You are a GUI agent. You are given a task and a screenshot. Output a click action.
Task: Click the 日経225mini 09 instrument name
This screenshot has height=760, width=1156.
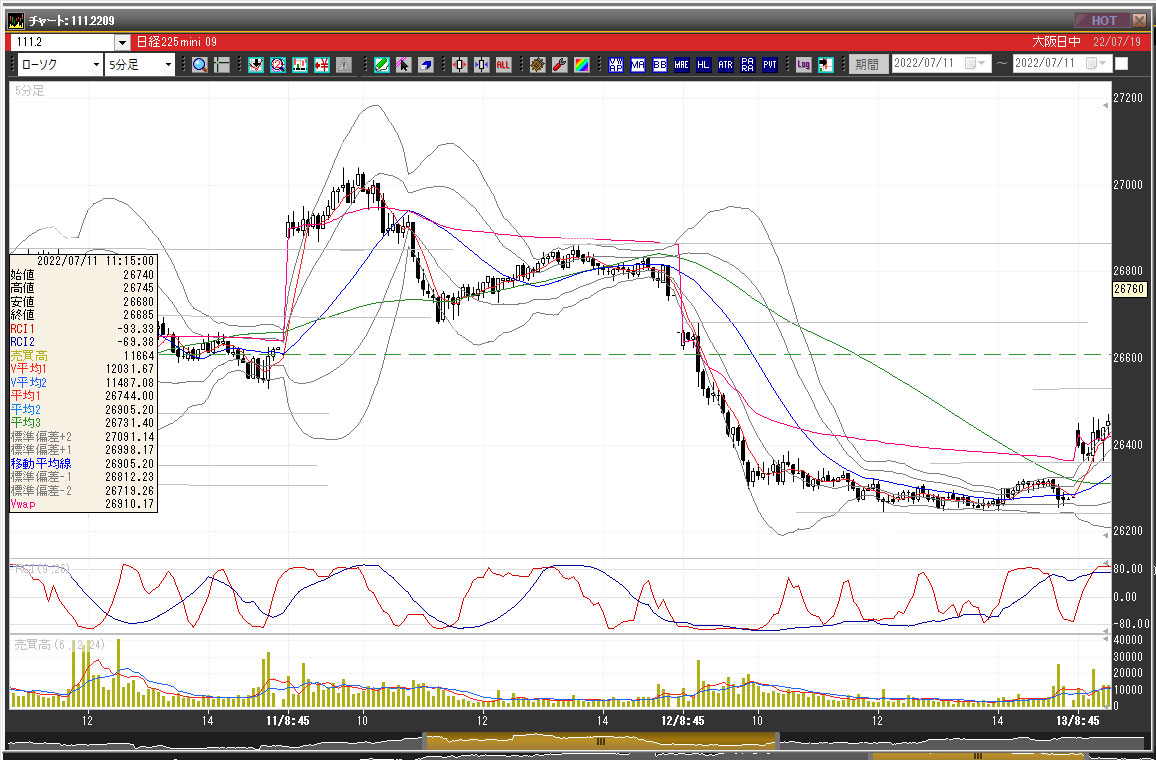(x=177, y=42)
